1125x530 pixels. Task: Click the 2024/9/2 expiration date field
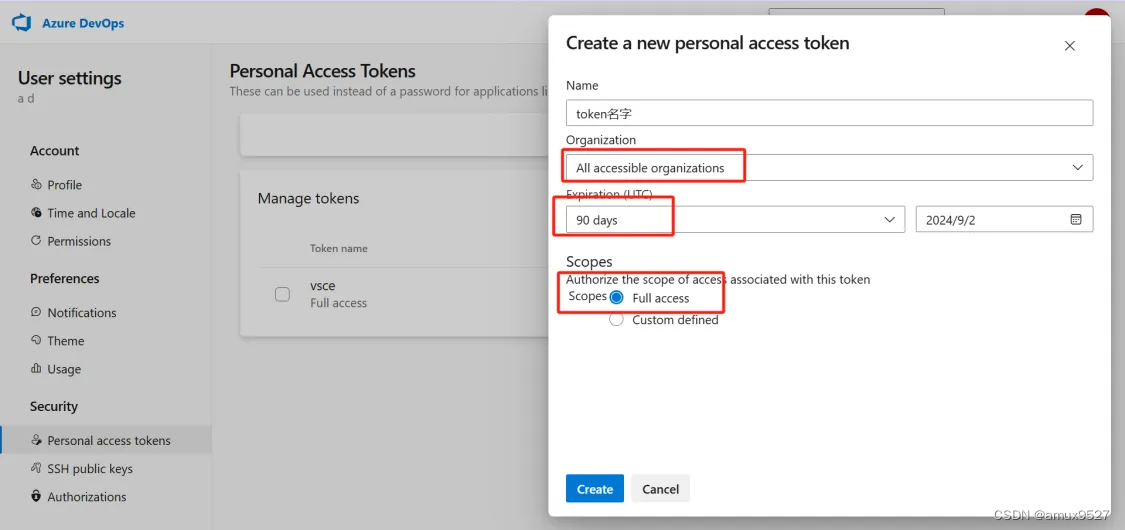click(1004, 219)
